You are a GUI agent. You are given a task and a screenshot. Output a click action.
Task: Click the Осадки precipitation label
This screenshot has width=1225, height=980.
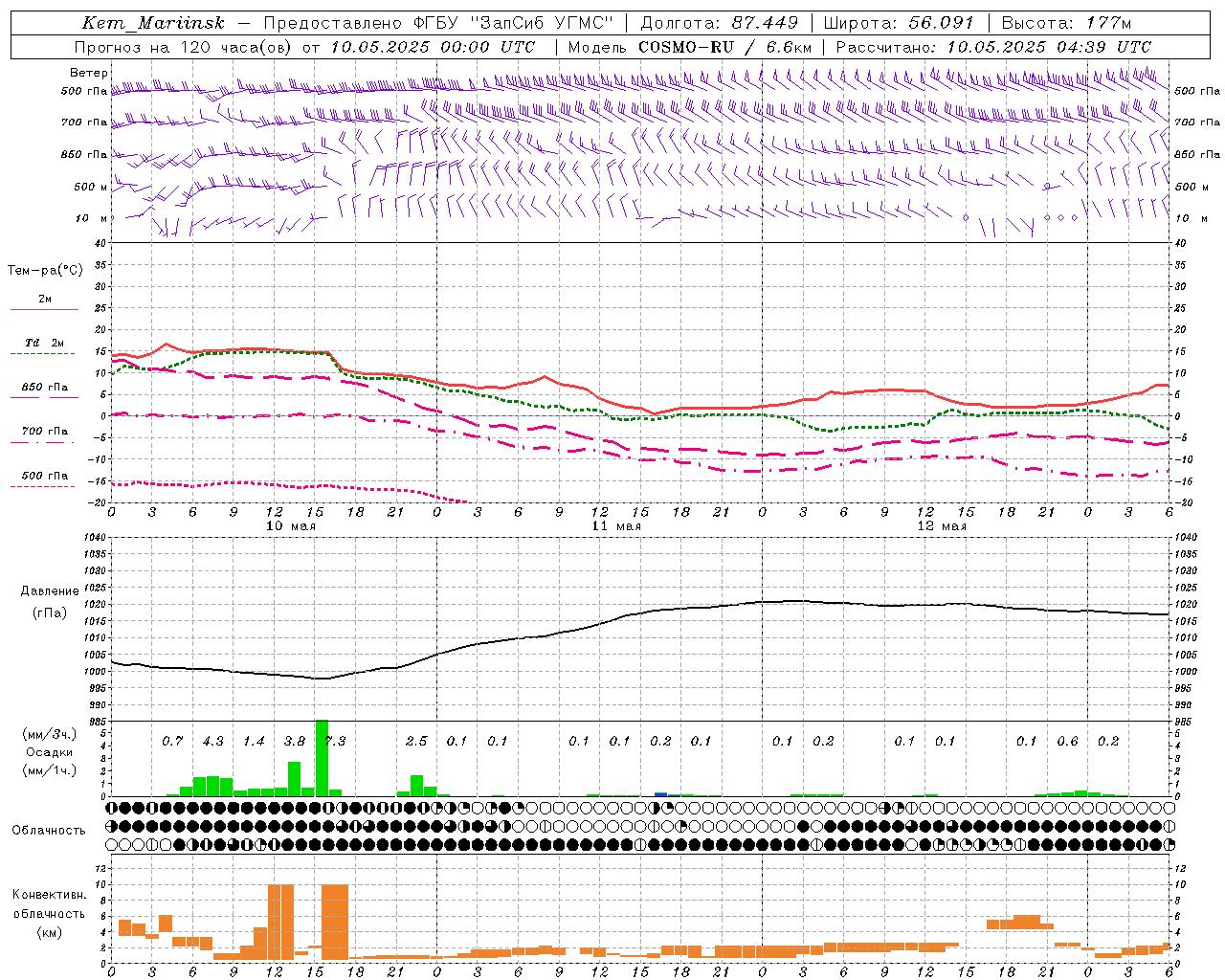50,752
